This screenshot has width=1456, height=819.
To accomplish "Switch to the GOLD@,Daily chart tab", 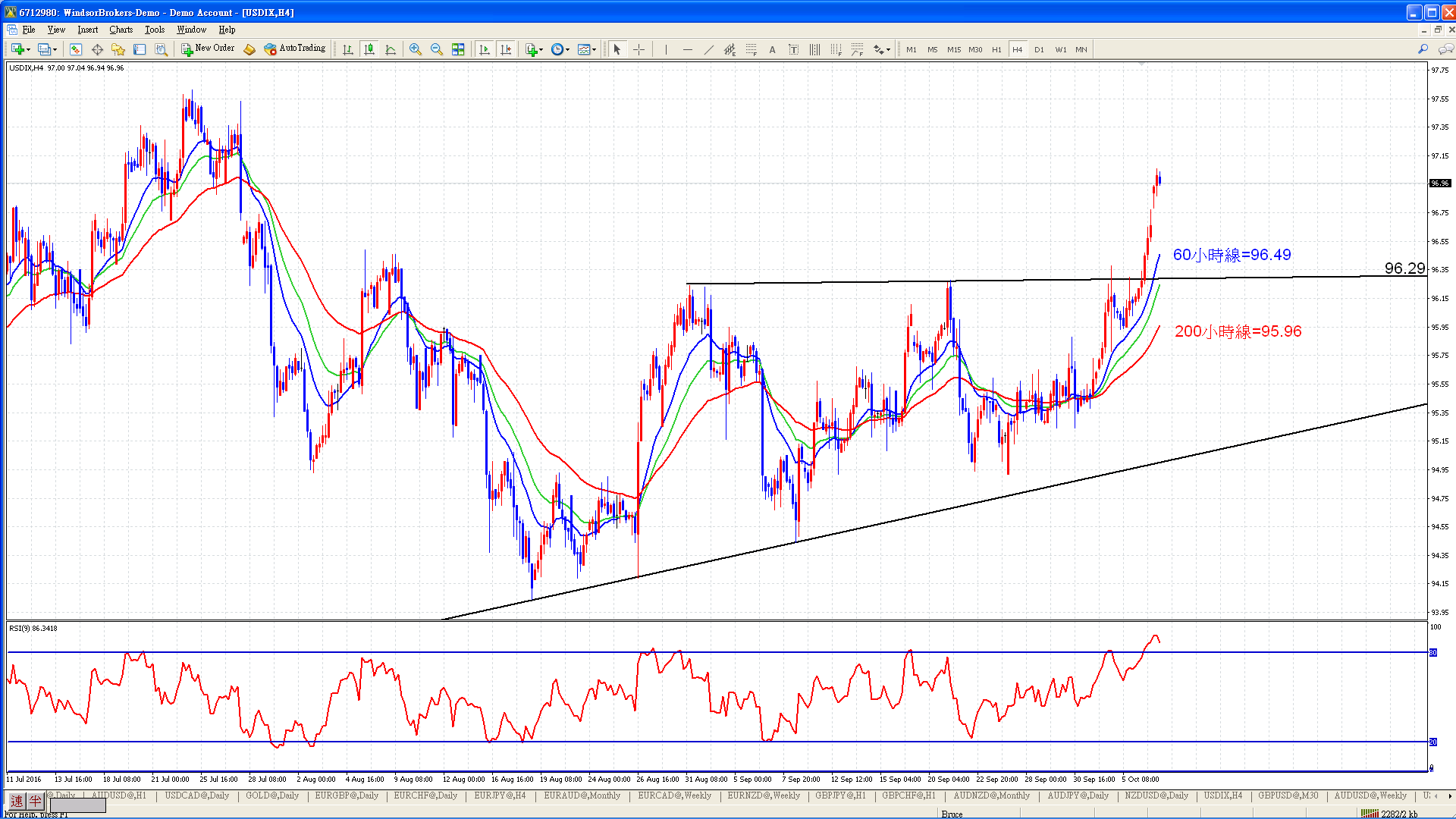I will 271,795.
